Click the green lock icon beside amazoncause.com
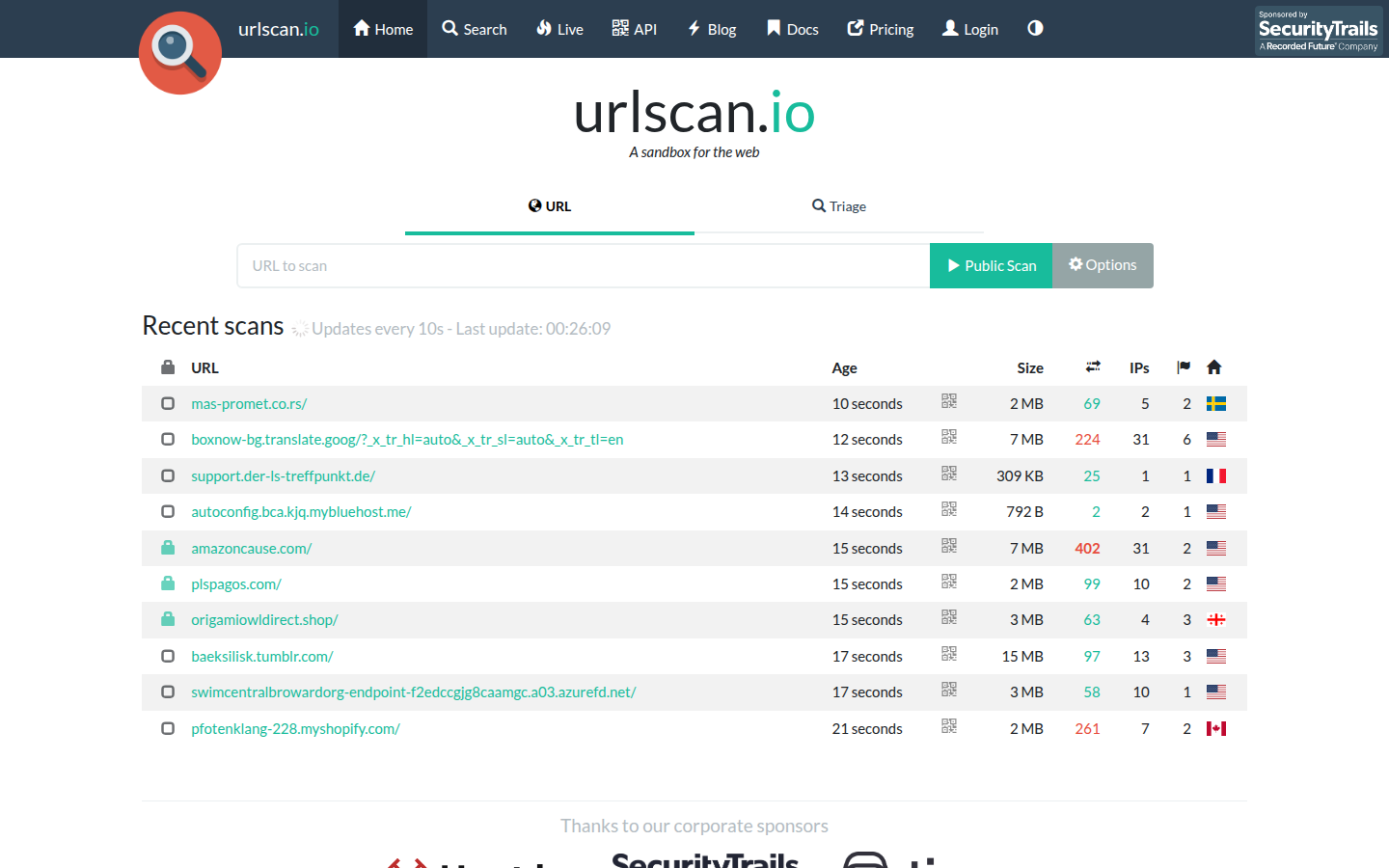The width and height of the screenshot is (1389, 868). pos(168,548)
